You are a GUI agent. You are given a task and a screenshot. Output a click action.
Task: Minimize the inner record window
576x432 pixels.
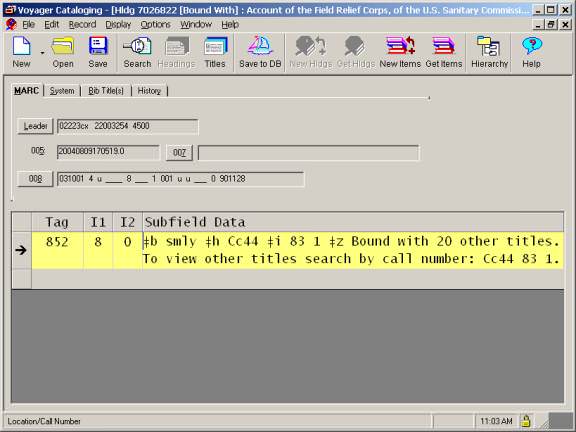pos(539,25)
